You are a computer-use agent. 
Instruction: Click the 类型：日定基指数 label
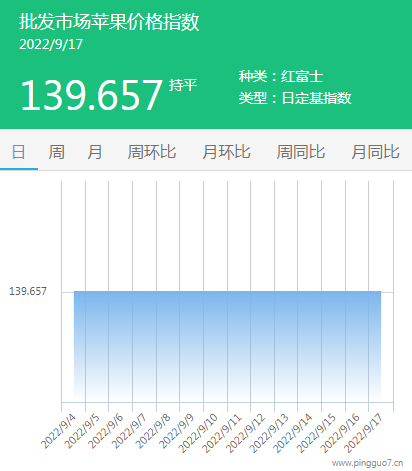click(x=295, y=98)
